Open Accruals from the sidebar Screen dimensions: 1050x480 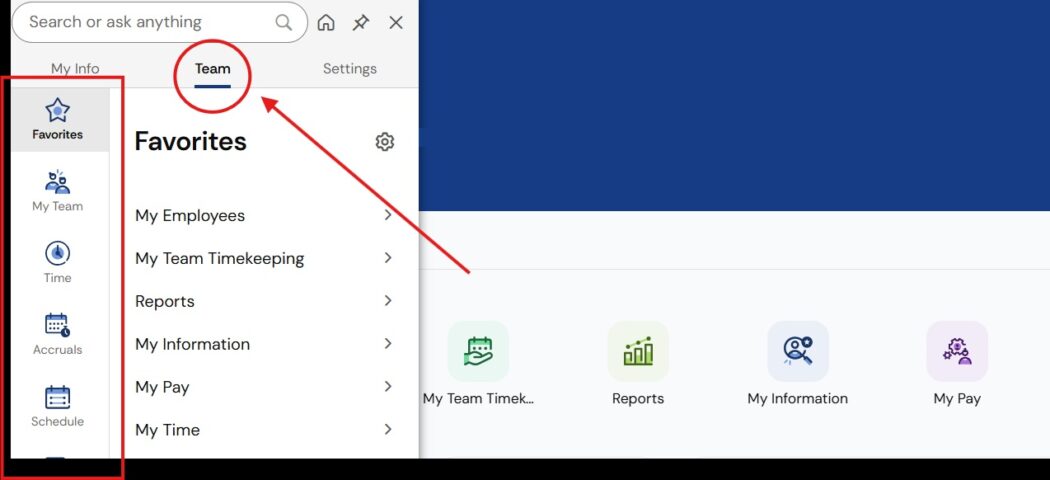57,334
